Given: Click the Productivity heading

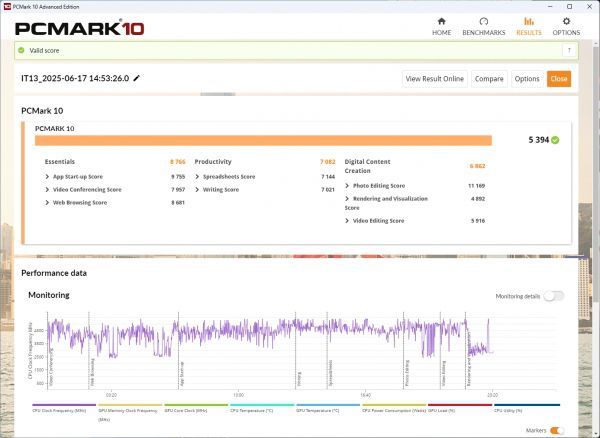Looking at the screenshot, I should (213, 162).
